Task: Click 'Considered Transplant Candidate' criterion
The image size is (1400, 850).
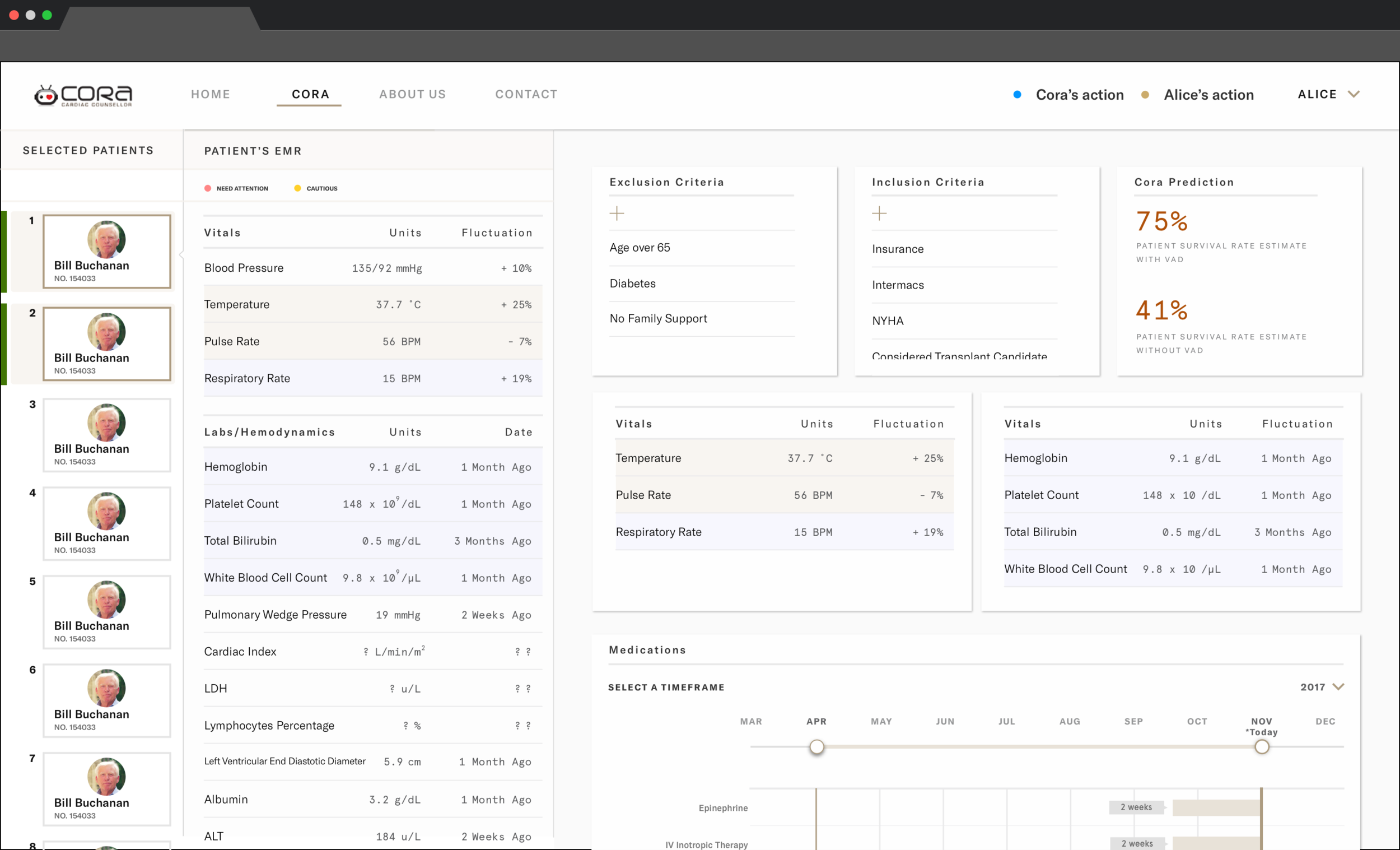Action: (x=959, y=356)
